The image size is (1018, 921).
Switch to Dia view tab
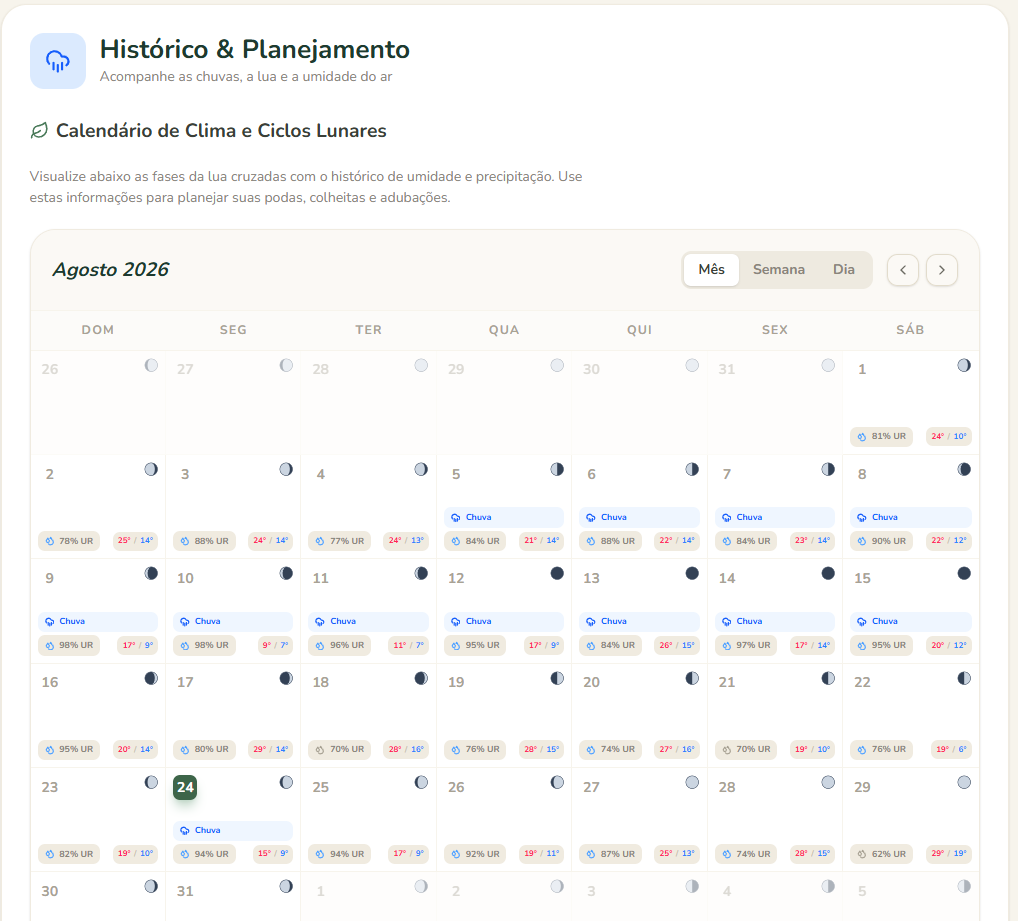843,269
